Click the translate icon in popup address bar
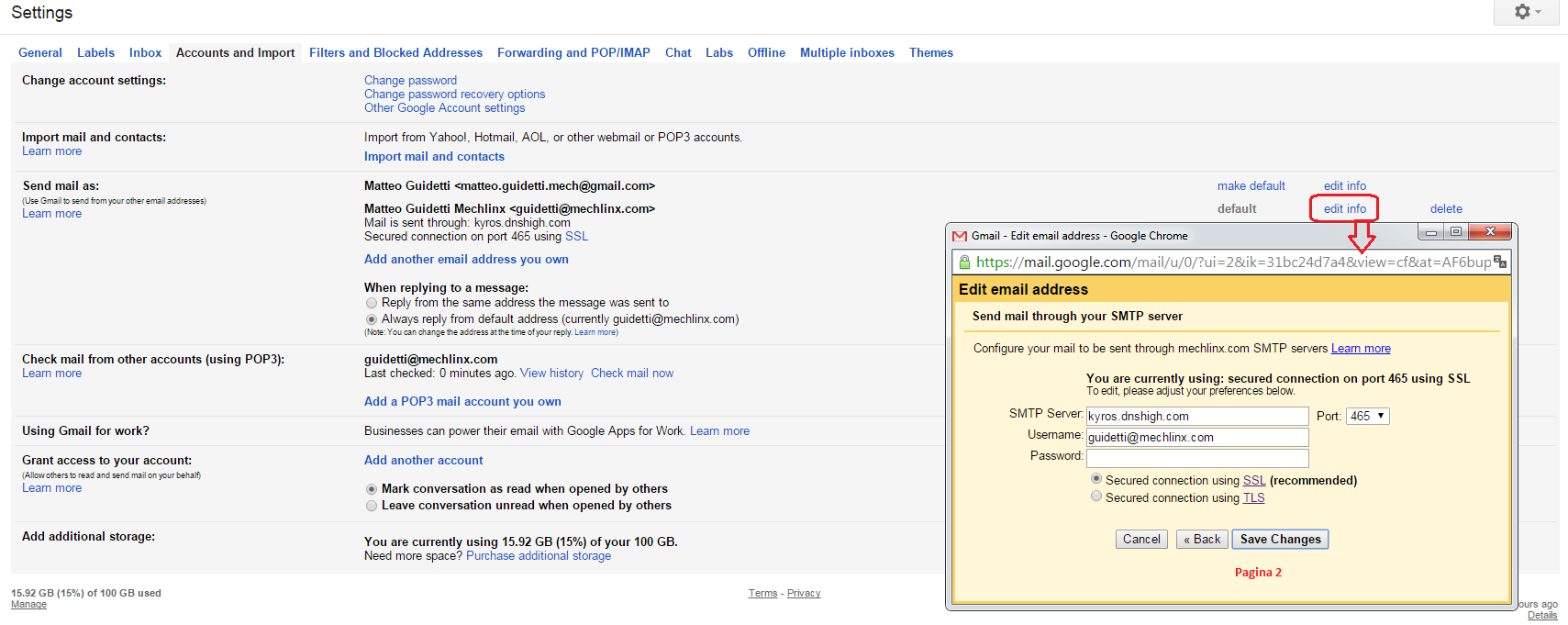Image resolution: width=1568 pixels, height=625 pixels. click(x=1499, y=262)
